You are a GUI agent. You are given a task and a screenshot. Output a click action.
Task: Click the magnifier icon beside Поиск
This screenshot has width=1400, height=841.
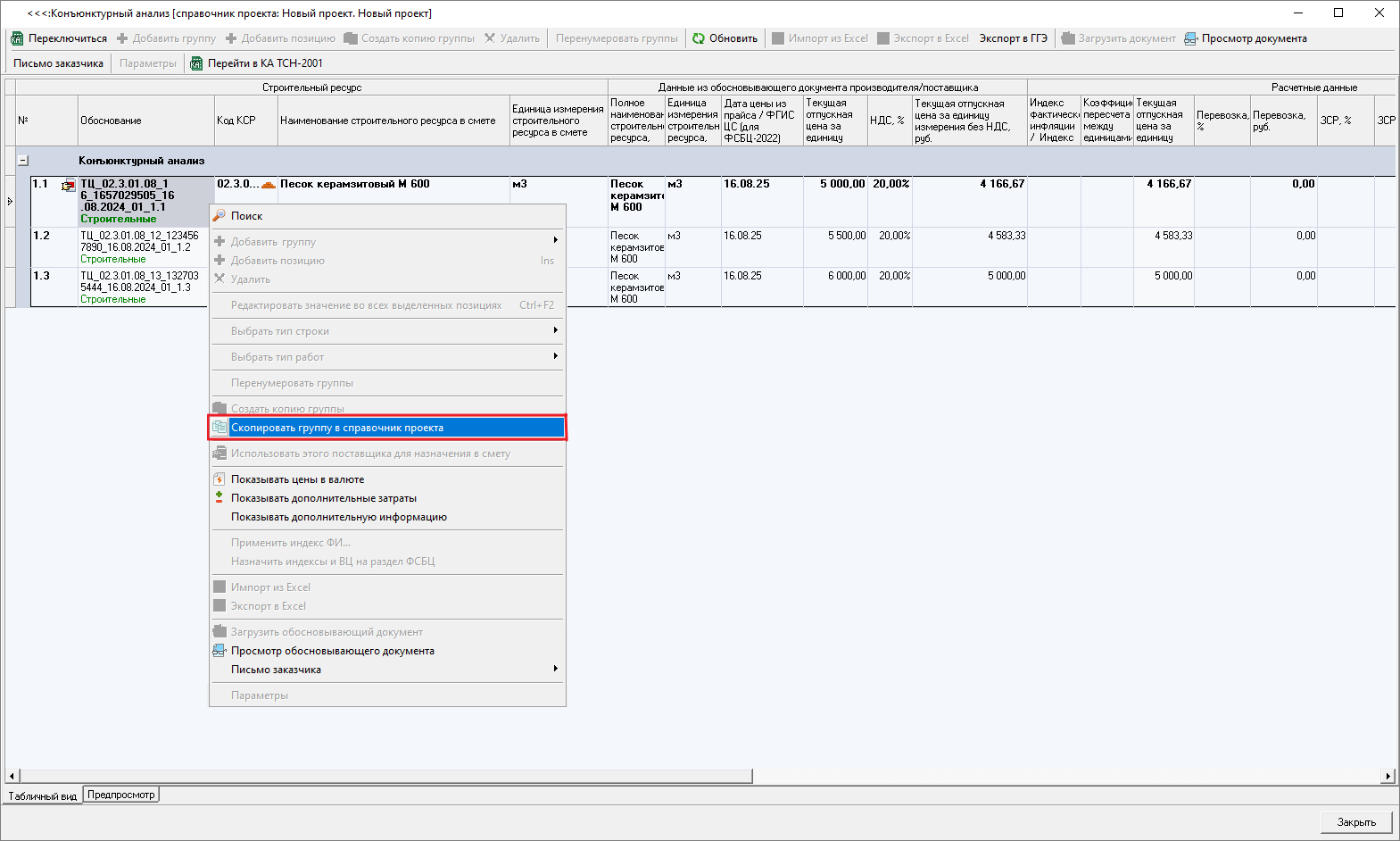(220, 215)
